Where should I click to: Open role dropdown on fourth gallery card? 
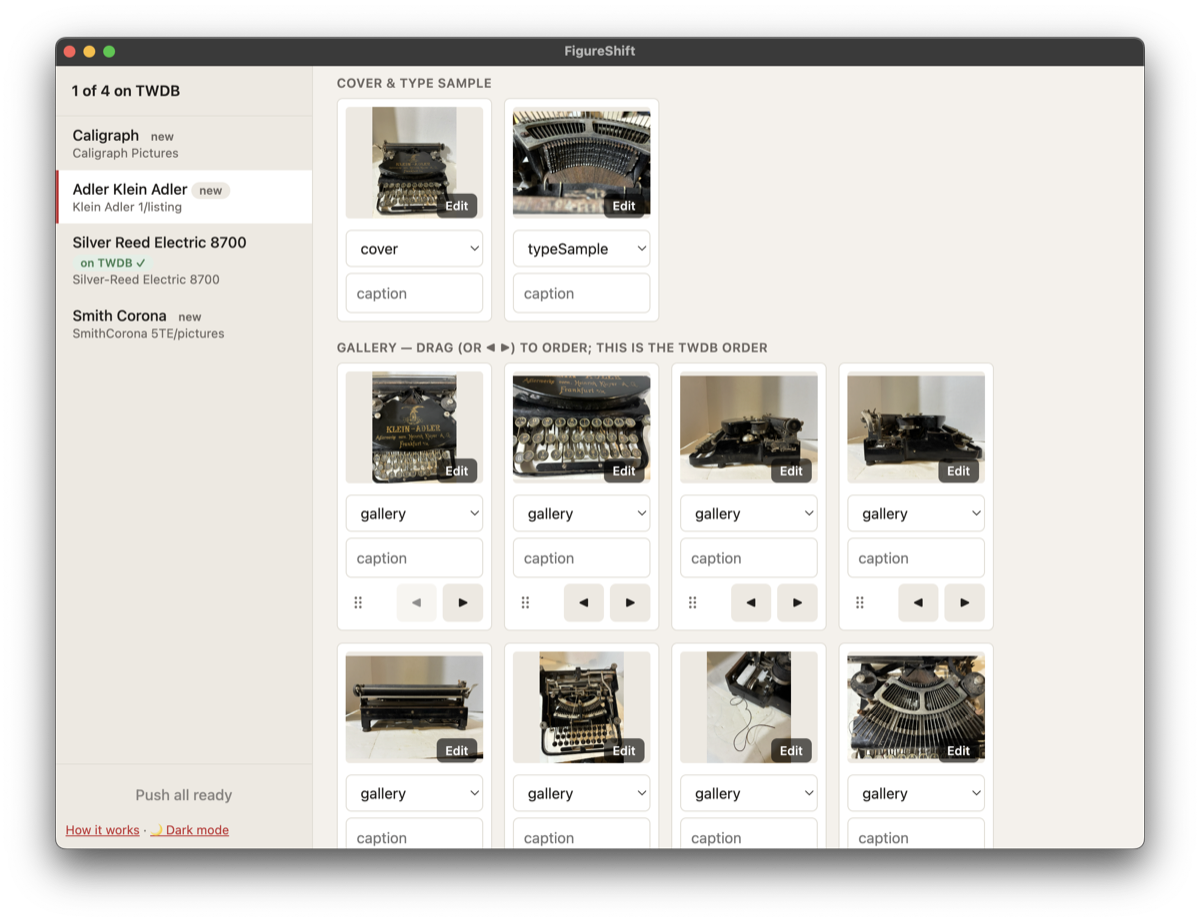pyautogui.click(x=916, y=514)
